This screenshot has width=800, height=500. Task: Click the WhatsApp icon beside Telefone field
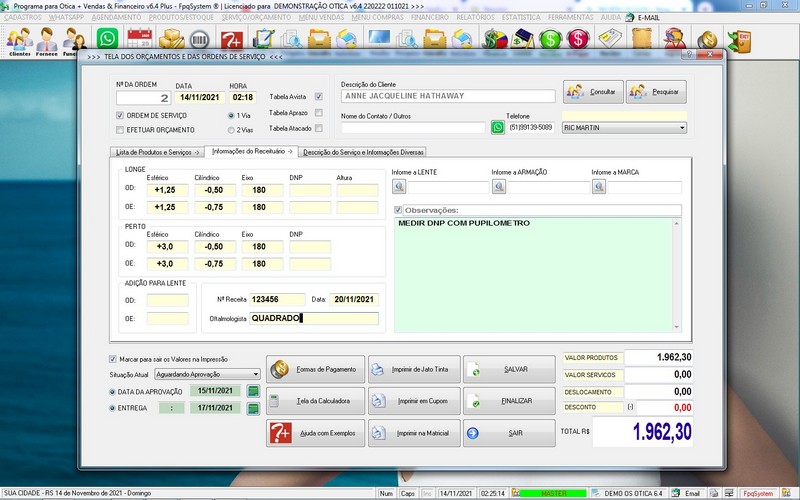(x=498, y=128)
